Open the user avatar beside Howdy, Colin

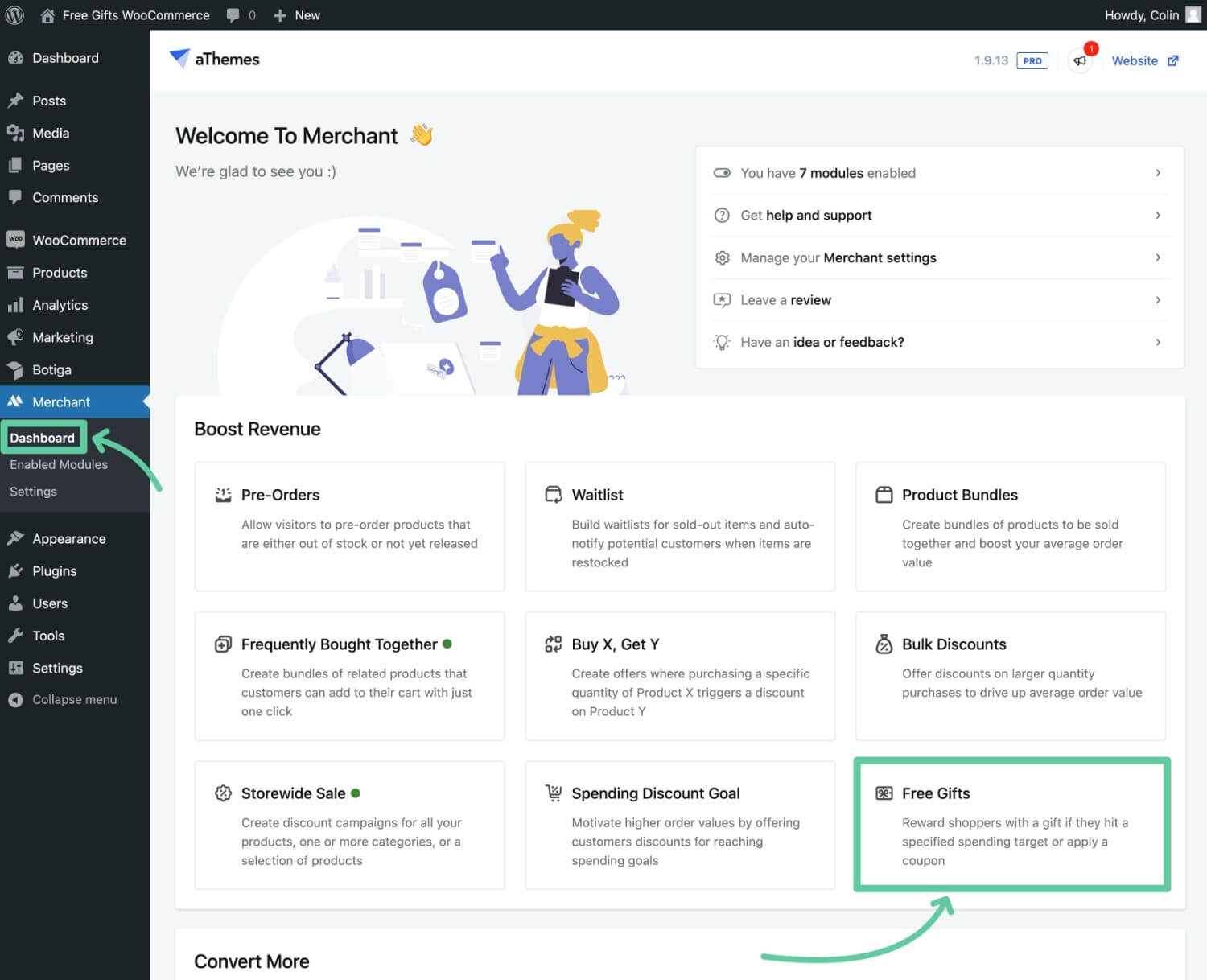coord(1193,14)
